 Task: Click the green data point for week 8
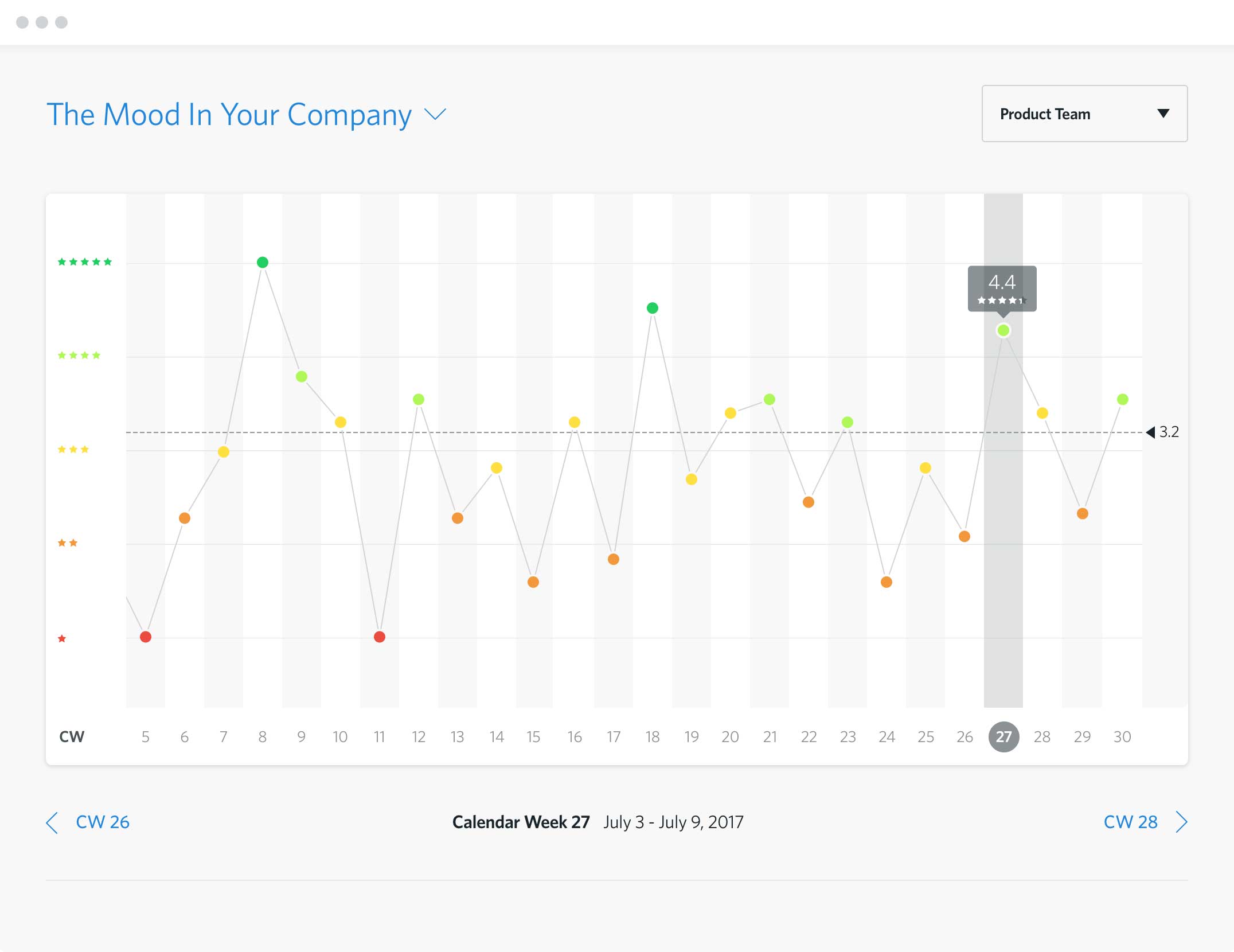pyautogui.click(x=263, y=262)
